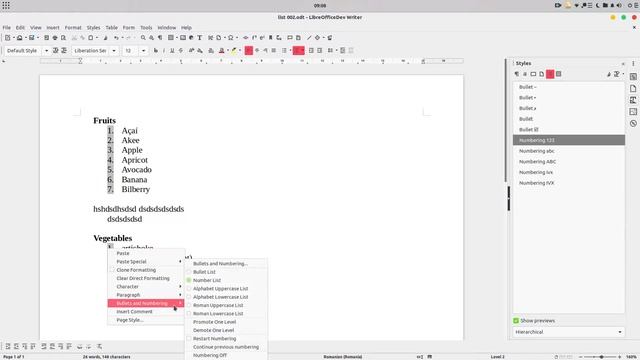Click the Save document icon
This screenshot has height=360, width=640.
(31, 38)
